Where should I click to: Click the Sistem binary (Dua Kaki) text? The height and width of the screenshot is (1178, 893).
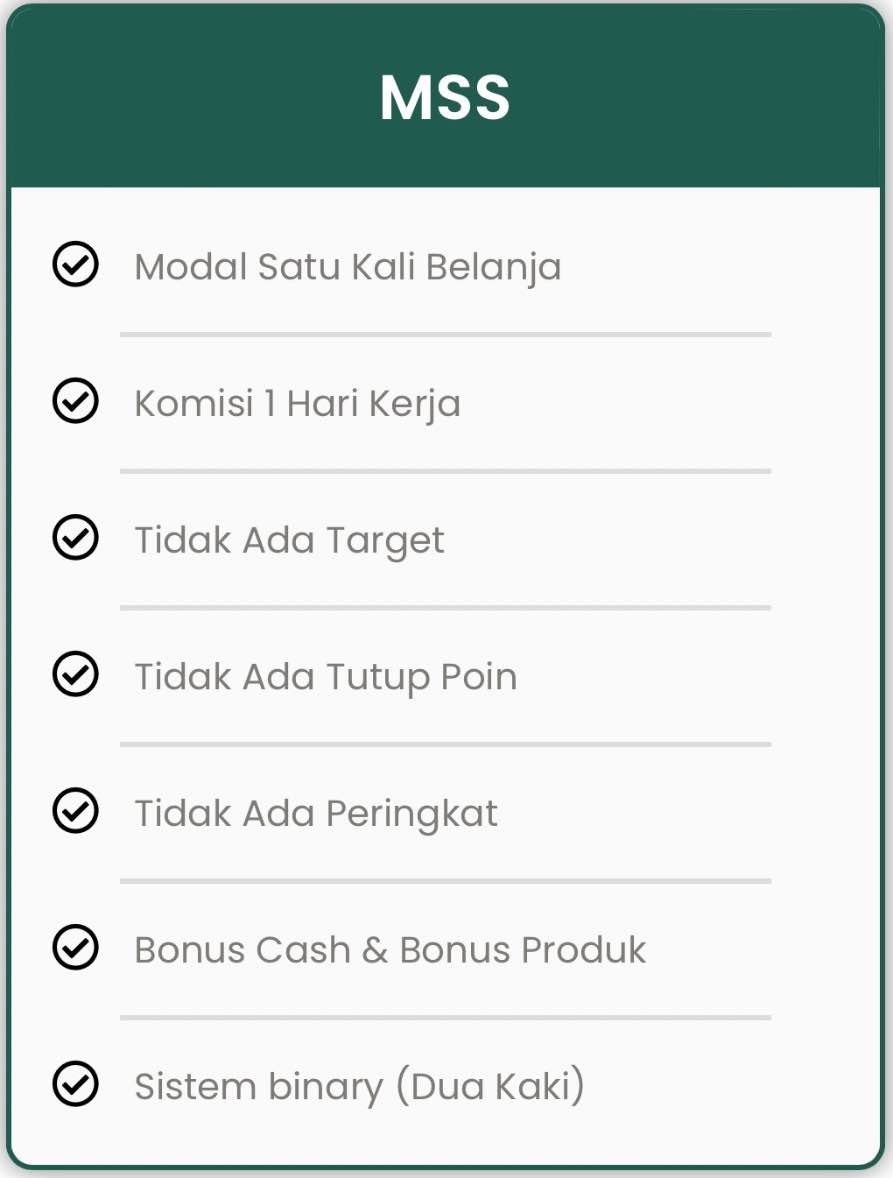pyautogui.click(x=359, y=1087)
